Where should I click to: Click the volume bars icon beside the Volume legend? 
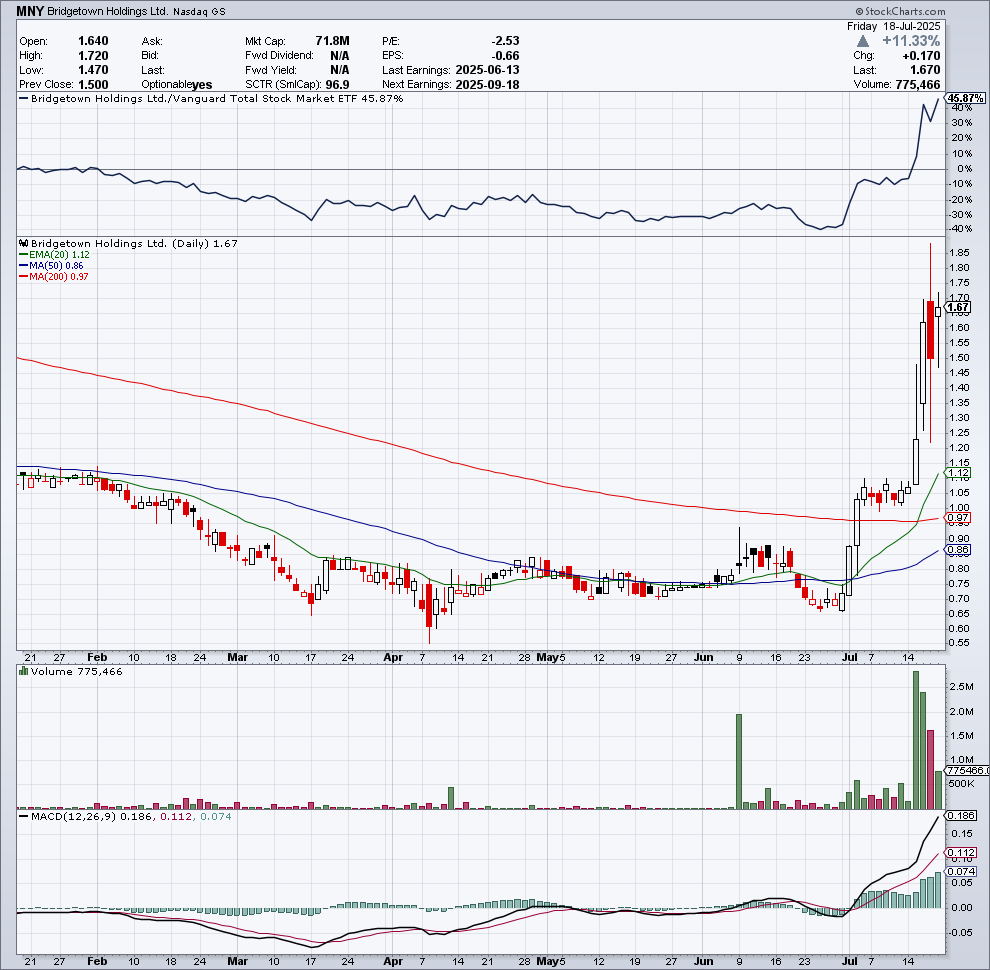(x=24, y=671)
